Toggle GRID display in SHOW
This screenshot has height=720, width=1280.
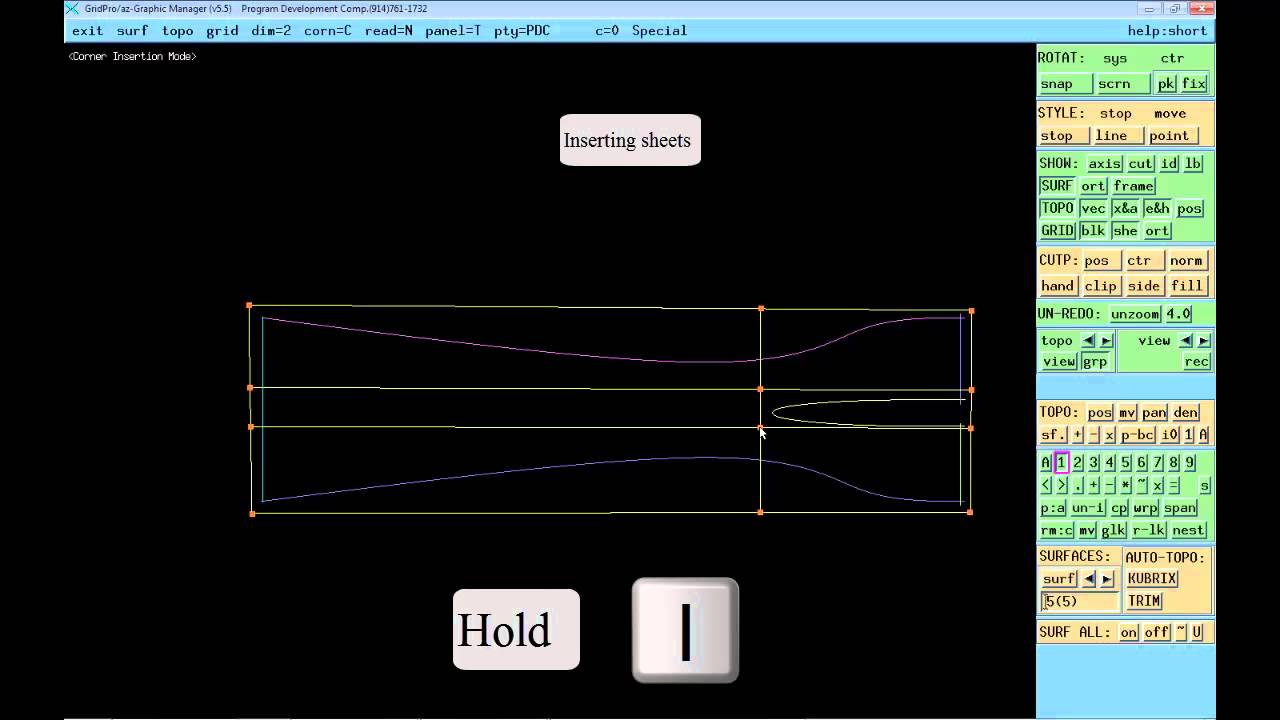pyautogui.click(x=1057, y=231)
